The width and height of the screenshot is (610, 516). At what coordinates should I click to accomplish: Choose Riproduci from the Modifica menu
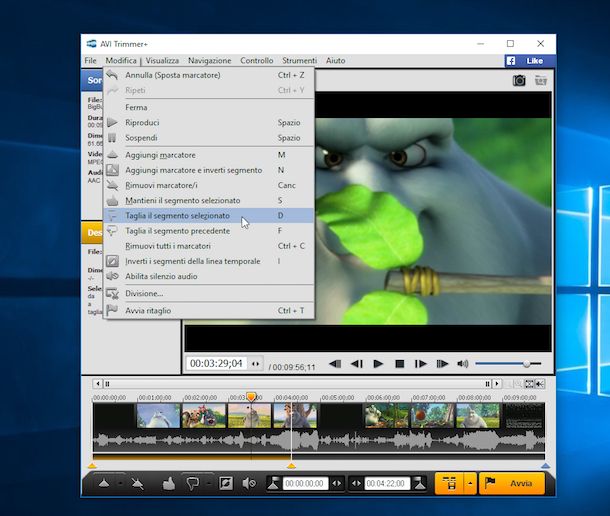[x=209, y=123]
